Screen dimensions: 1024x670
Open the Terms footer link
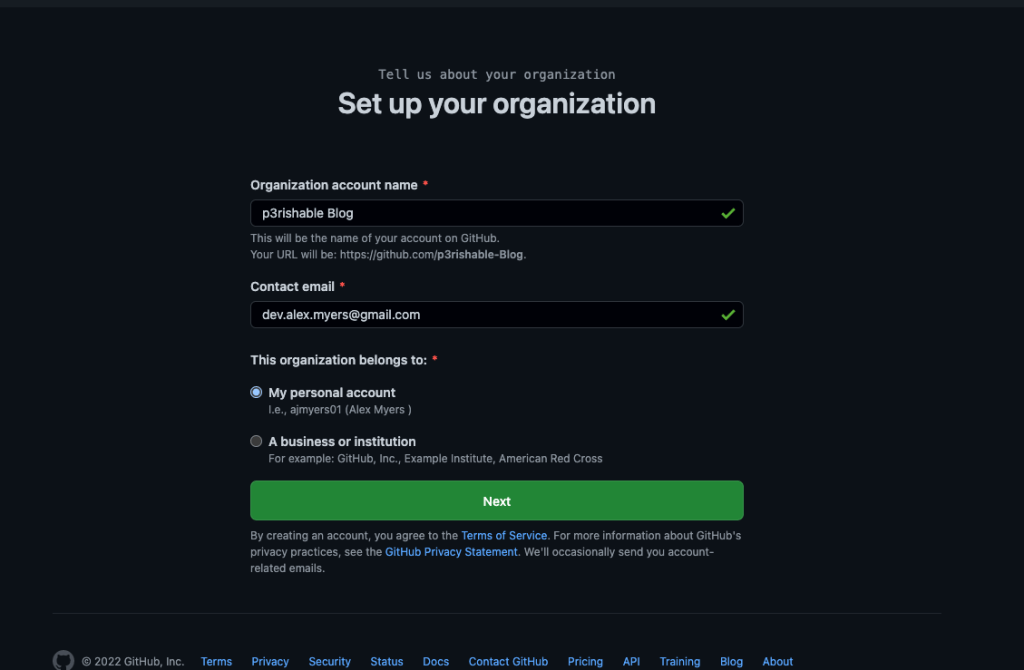click(216, 662)
